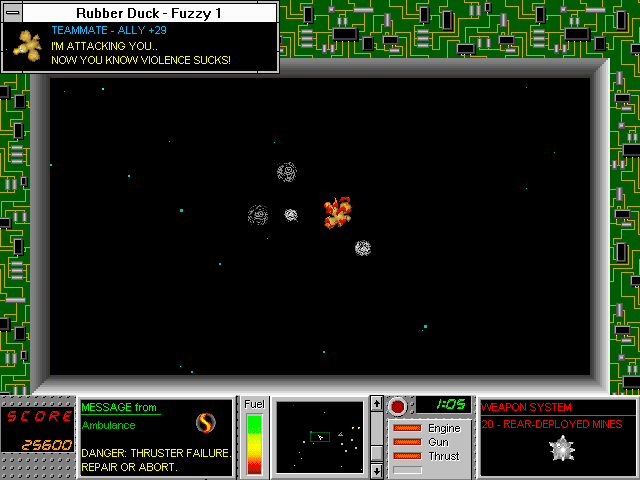Click the 'WEAPON SYSTEM' heading
This screenshot has width=640, height=480.
(526, 407)
